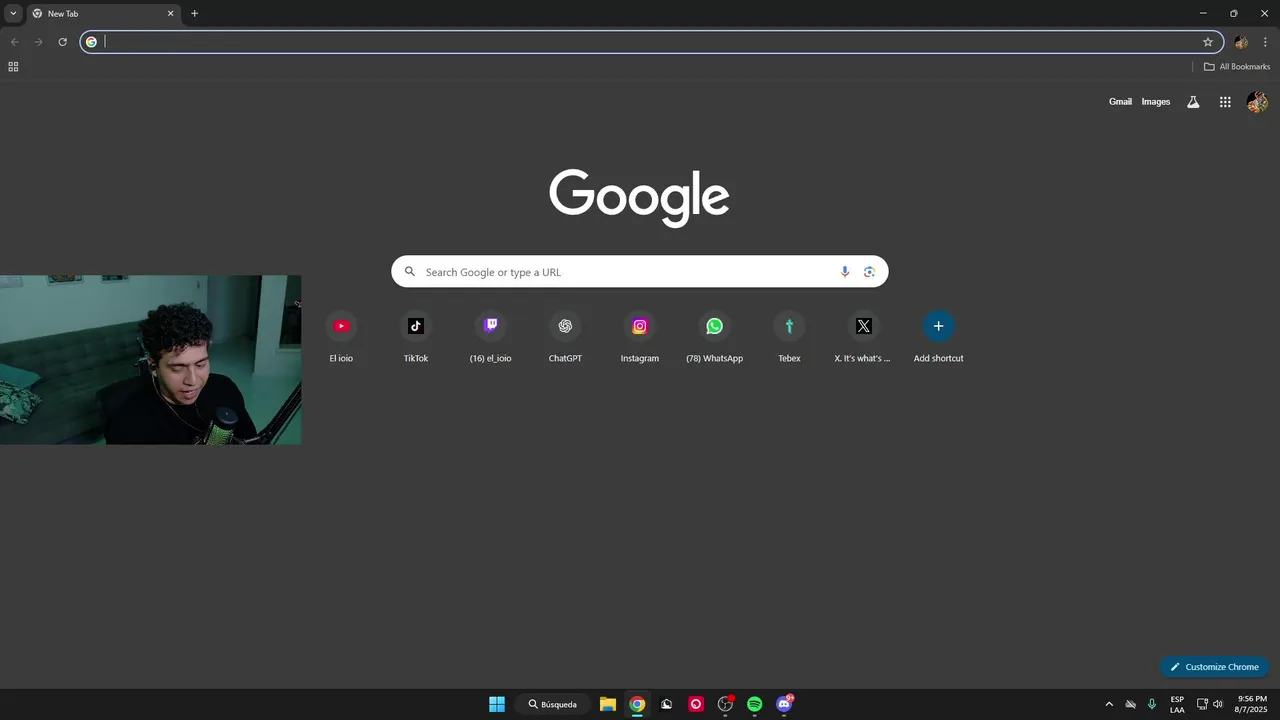
Task: Click the microphone tray icon
Action: [x=1152, y=704]
